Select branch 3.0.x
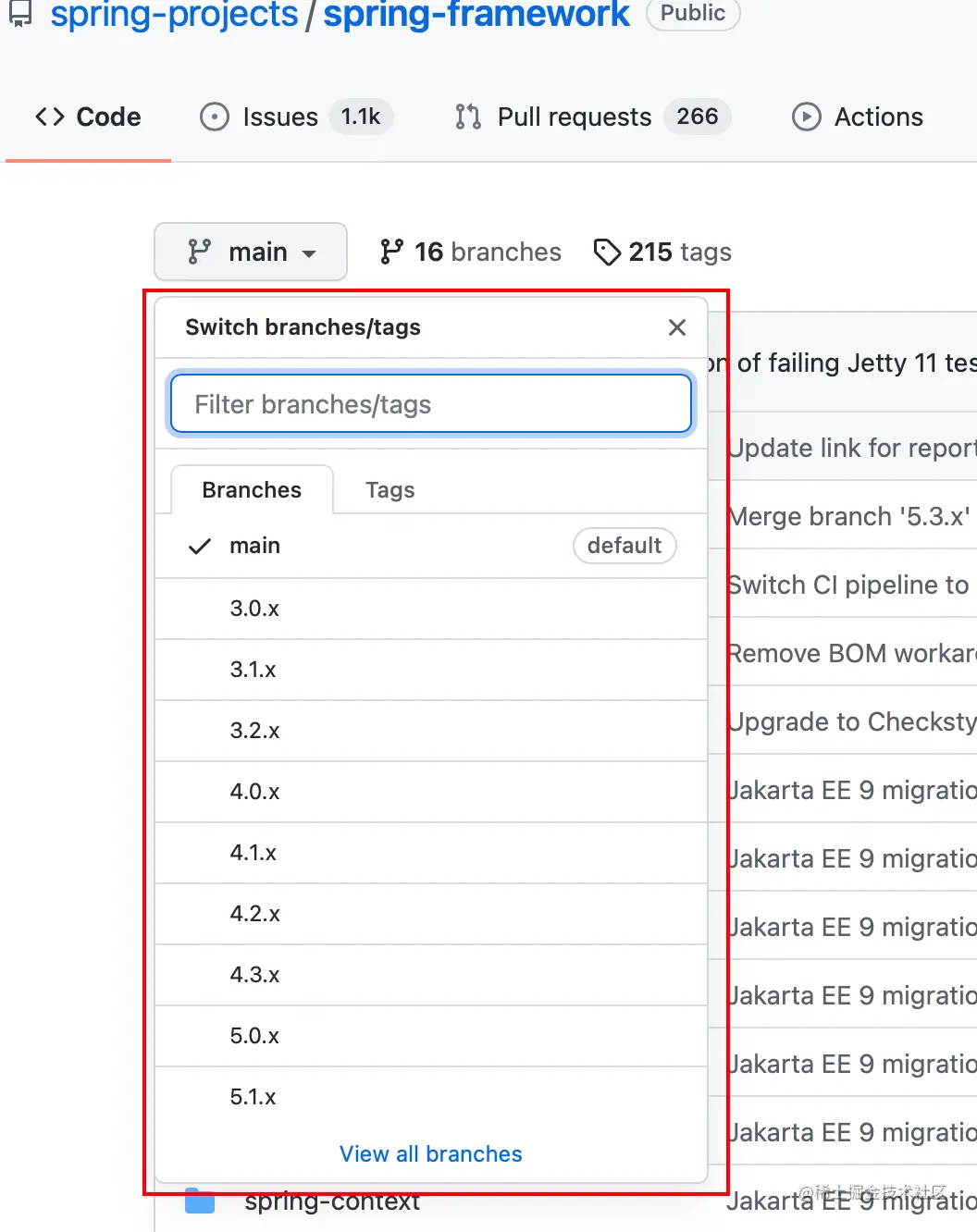977x1232 pixels. (x=431, y=609)
